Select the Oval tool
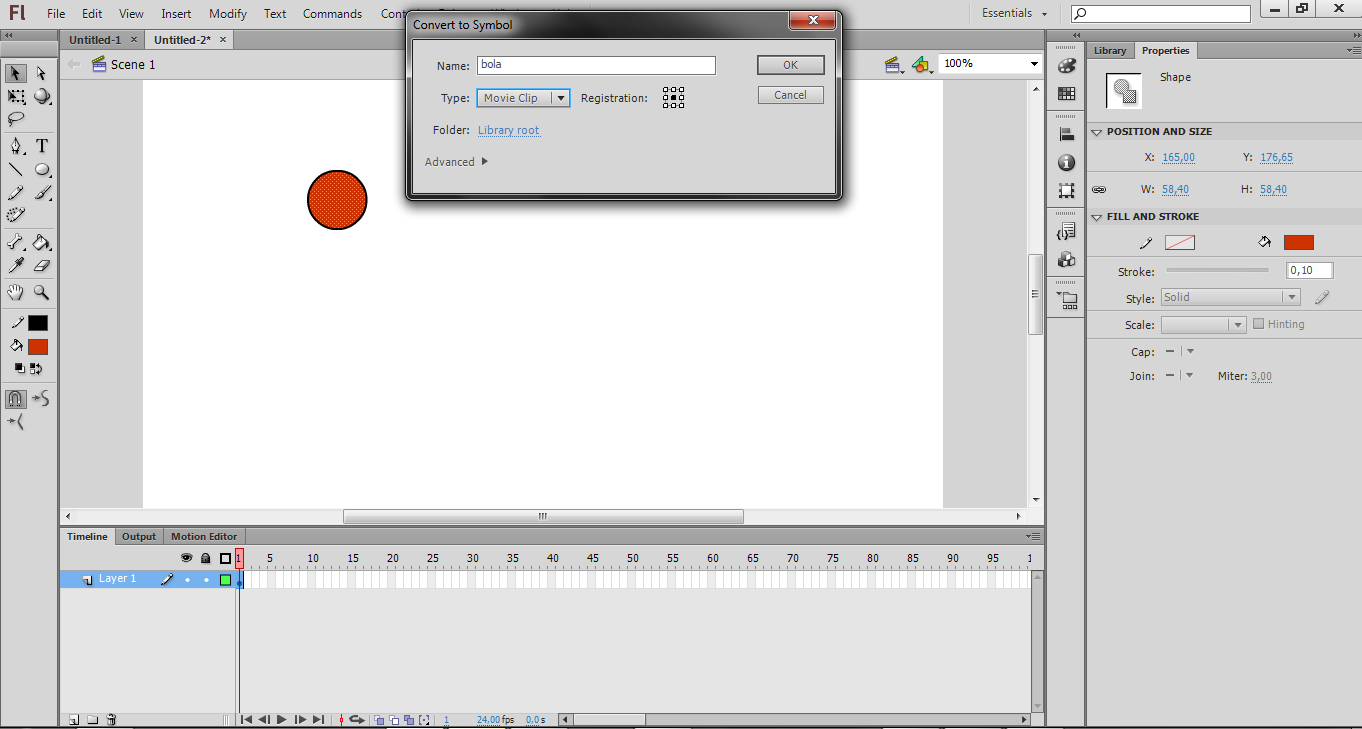The width and height of the screenshot is (1362, 729). tap(41, 169)
